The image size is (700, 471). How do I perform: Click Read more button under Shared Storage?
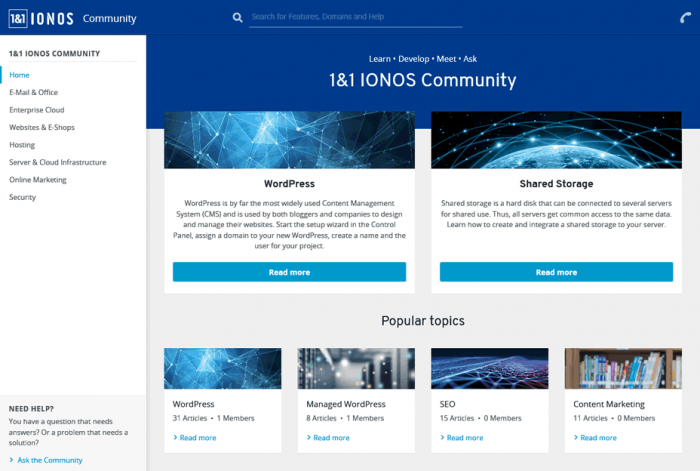click(x=556, y=272)
